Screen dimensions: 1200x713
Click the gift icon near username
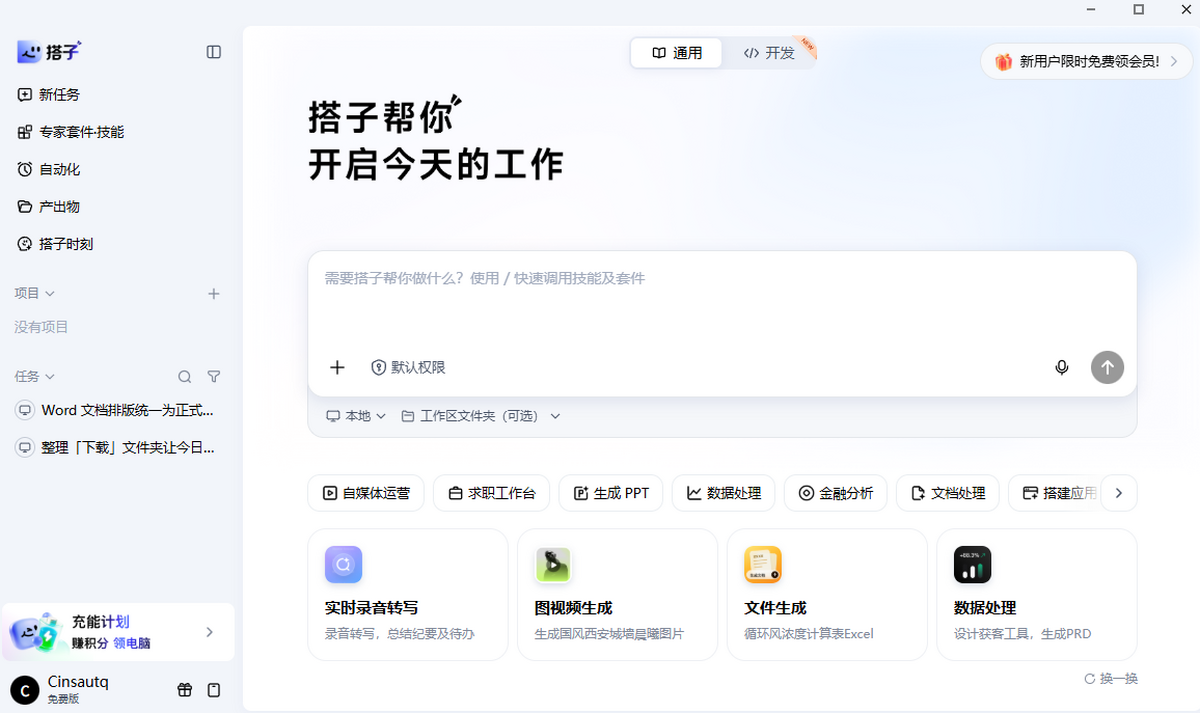tap(184, 690)
